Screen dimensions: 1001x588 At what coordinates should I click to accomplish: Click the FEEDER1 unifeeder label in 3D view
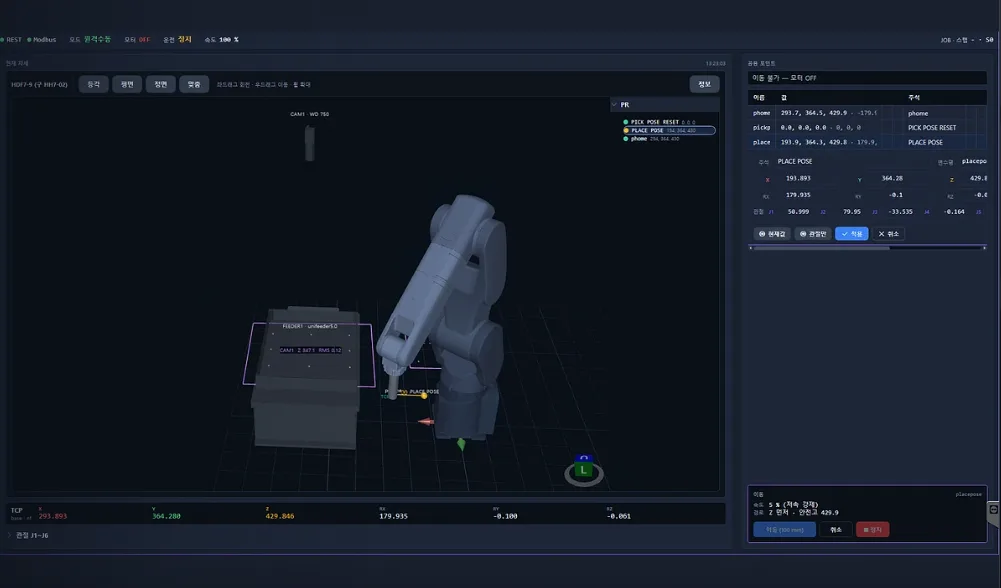tap(310, 326)
